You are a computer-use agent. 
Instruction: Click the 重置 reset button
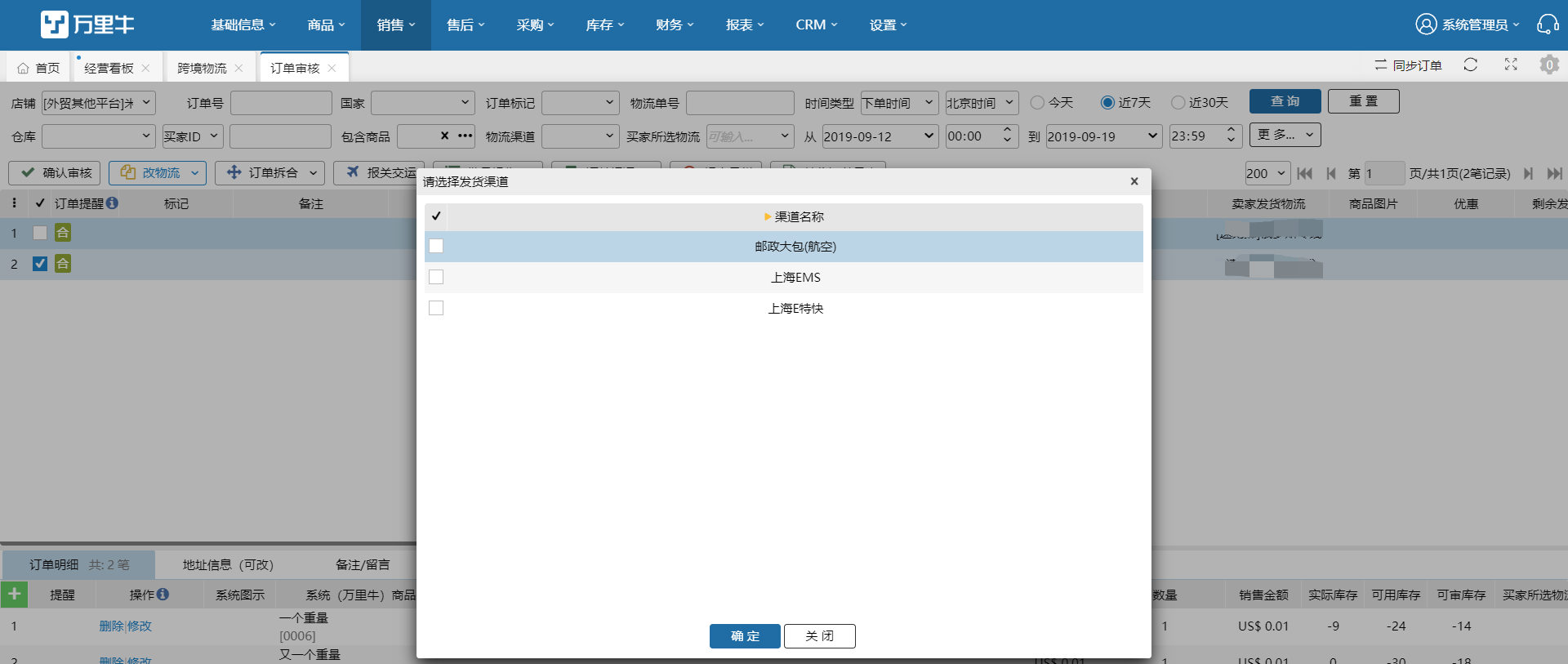[1364, 101]
